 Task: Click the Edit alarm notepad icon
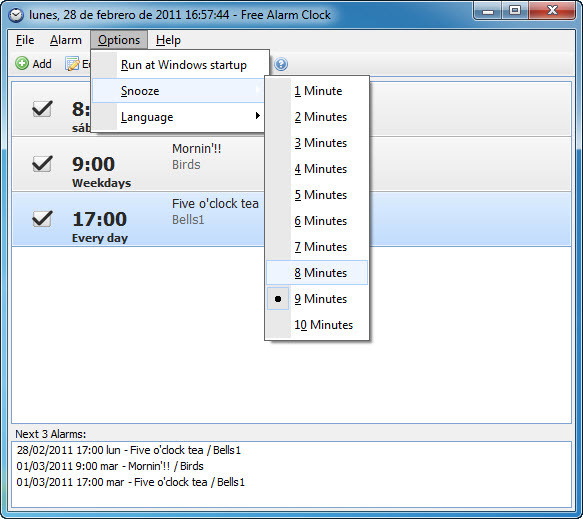click(73, 64)
